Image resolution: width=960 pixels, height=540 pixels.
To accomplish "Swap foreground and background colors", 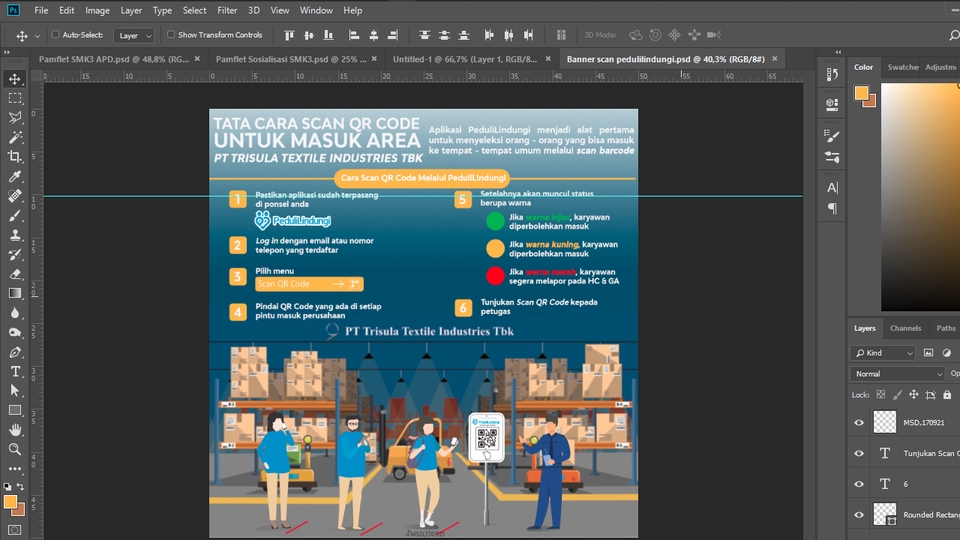I will (20, 487).
